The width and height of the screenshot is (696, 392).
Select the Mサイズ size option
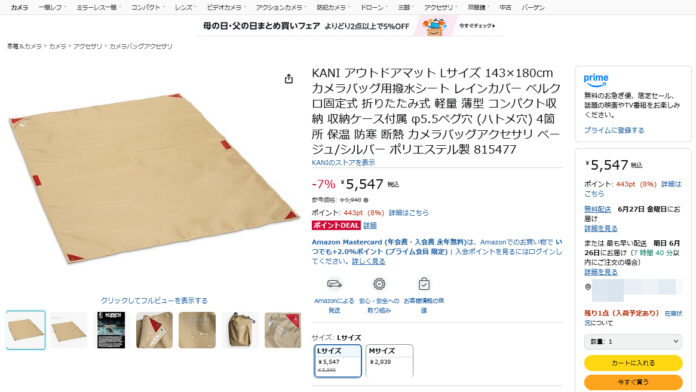pyautogui.click(x=389, y=360)
